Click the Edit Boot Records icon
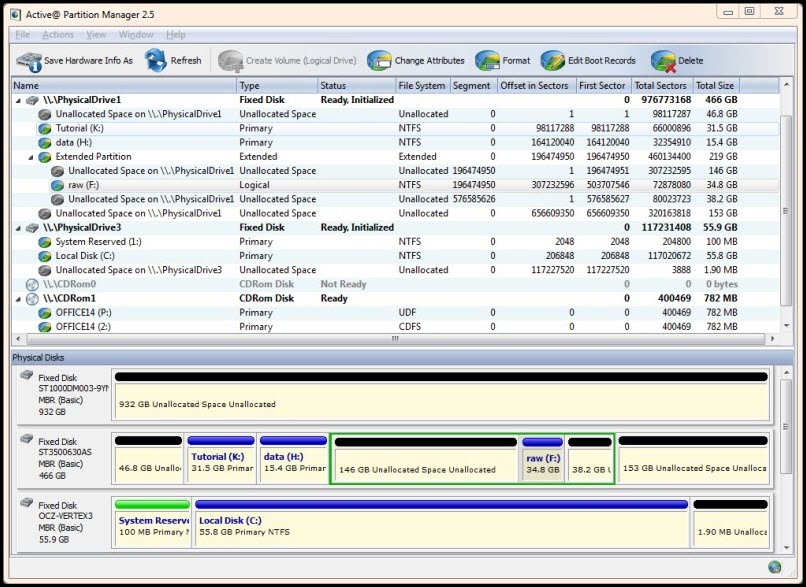The height and width of the screenshot is (587, 806). (x=553, y=61)
